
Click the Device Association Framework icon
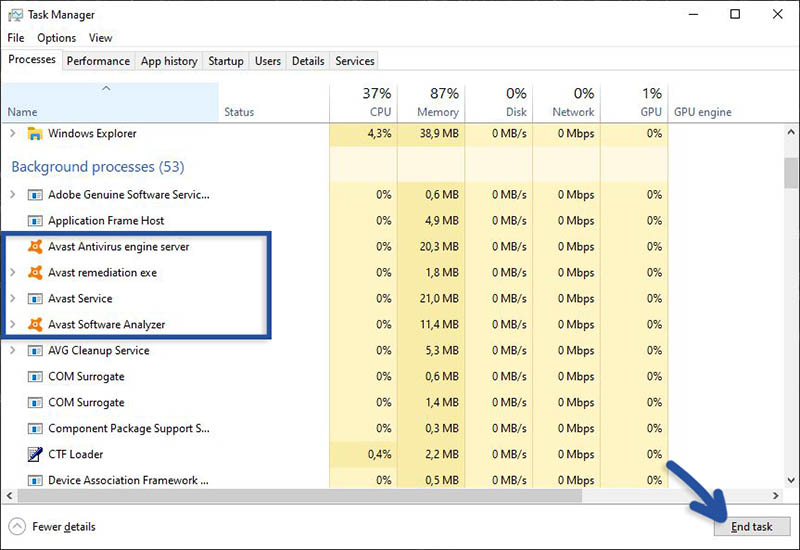click(35, 480)
